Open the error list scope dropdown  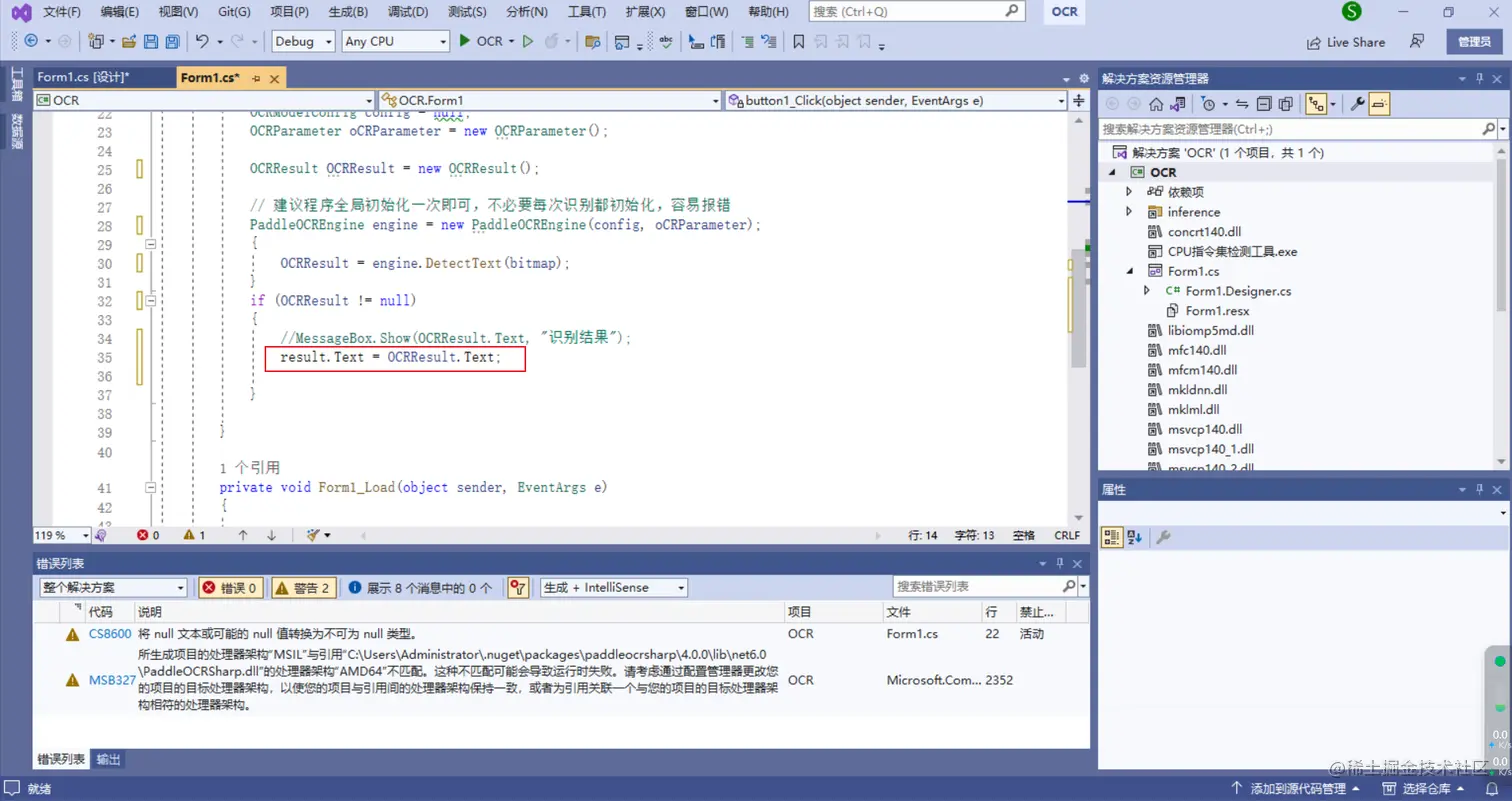[x=112, y=588]
